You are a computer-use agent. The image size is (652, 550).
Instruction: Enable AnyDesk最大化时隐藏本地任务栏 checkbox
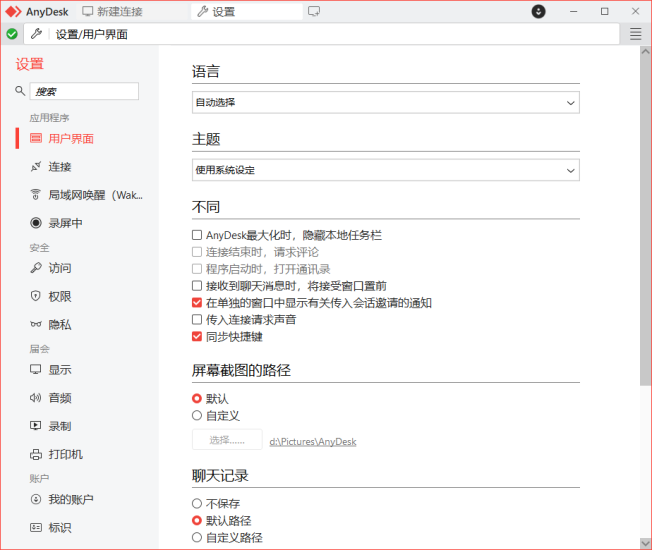197,235
